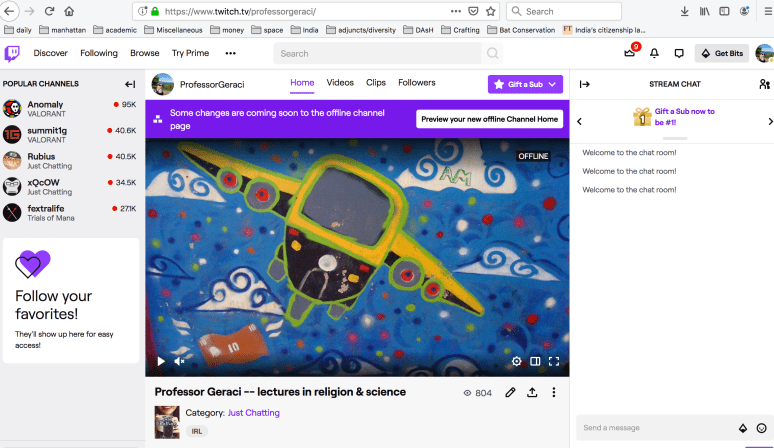Screen dimensions: 774x448
Task: Click Preview your new offline Channel Home
Action: [489, 119]
